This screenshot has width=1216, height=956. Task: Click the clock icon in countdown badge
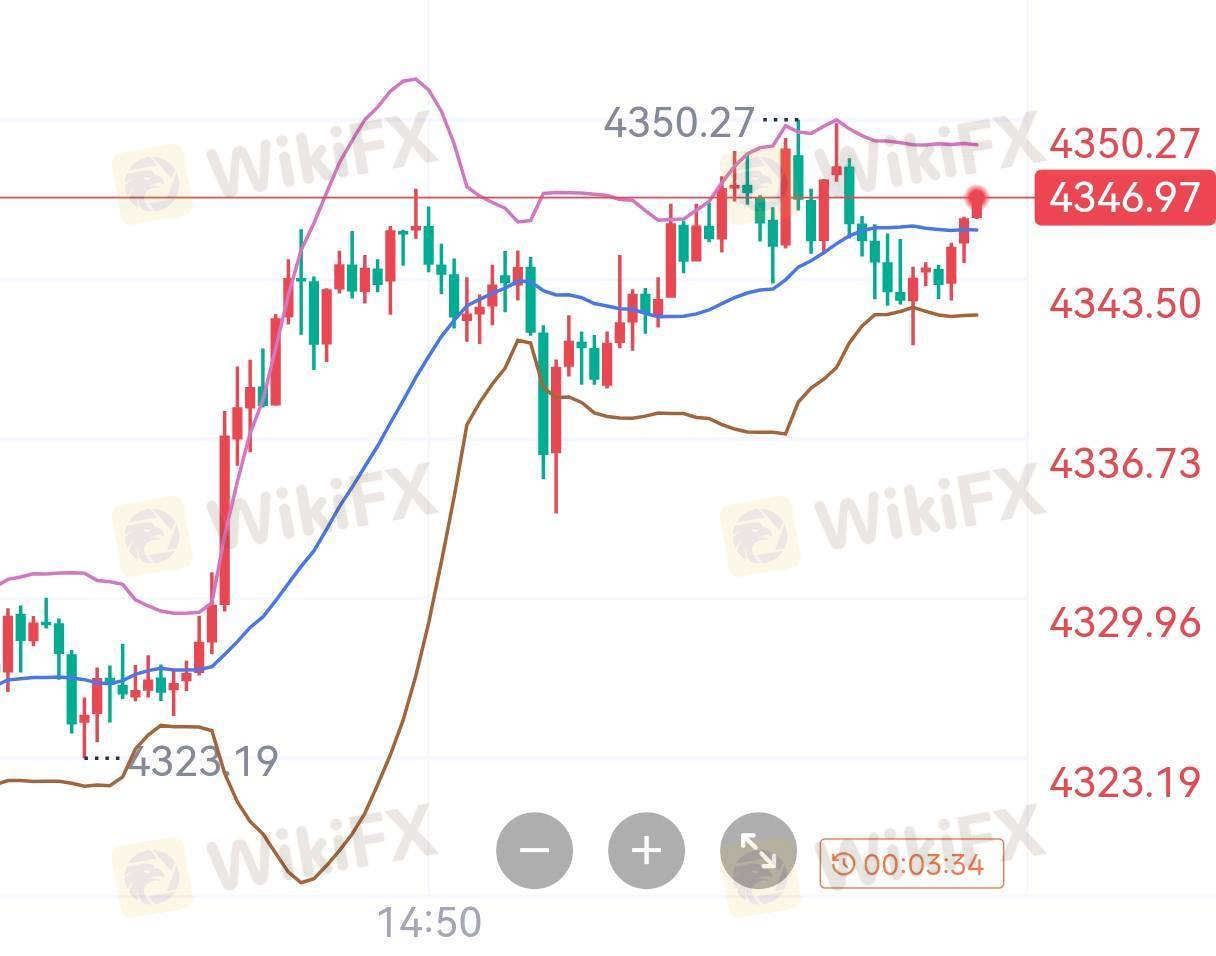pyautogui.click(x=844, y=864)
